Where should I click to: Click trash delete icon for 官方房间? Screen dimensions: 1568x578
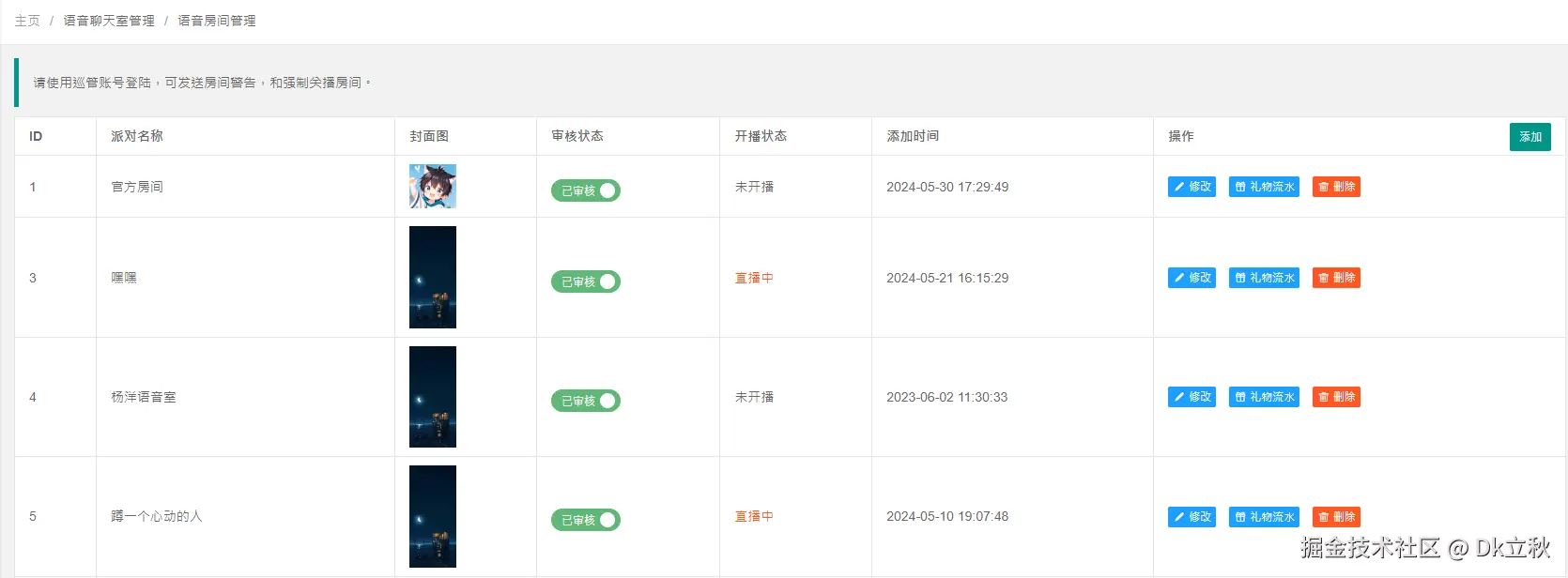click(x=1324, y=187)
